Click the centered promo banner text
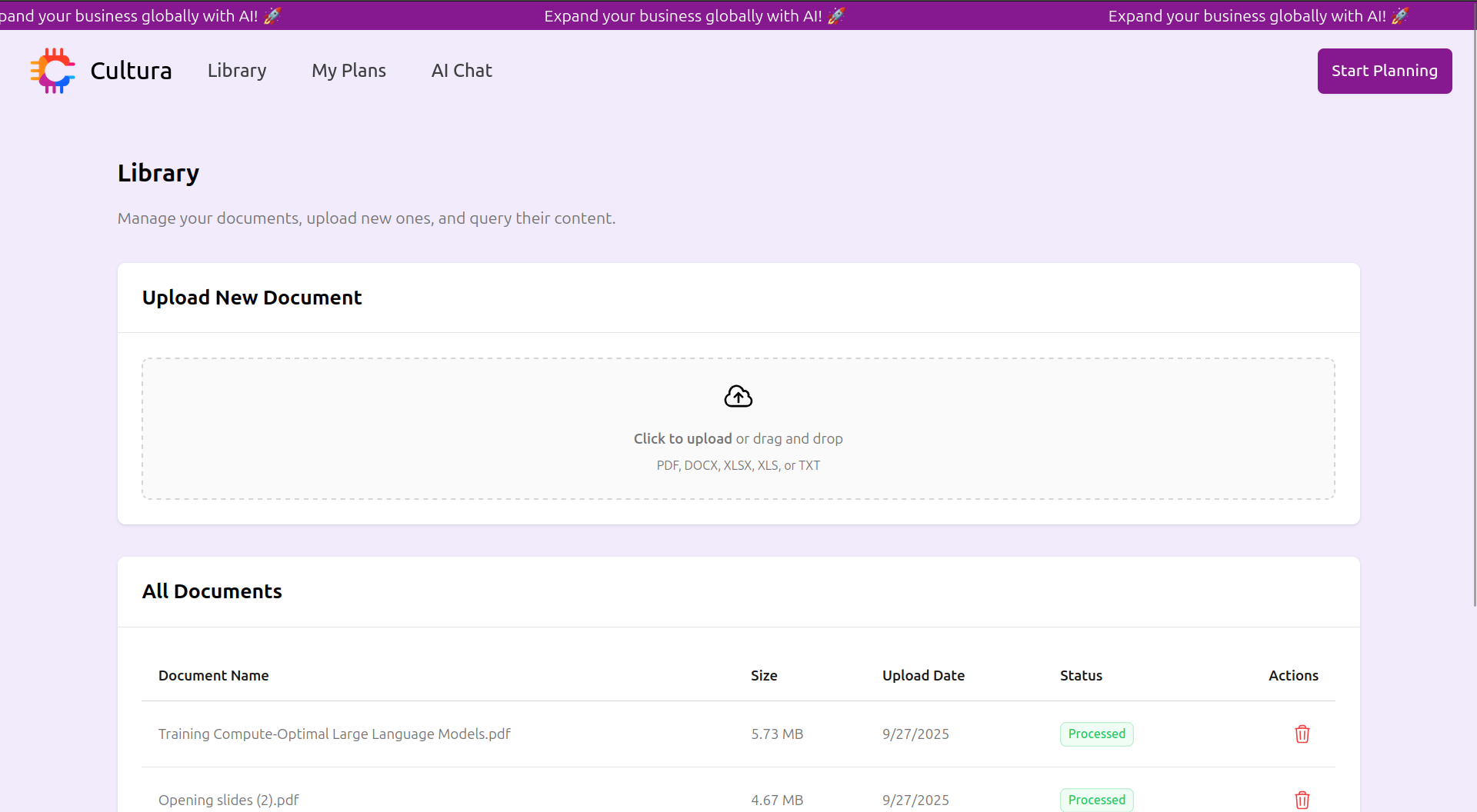Viewport: 1477px width, 812px height. (x=695, y=15)
